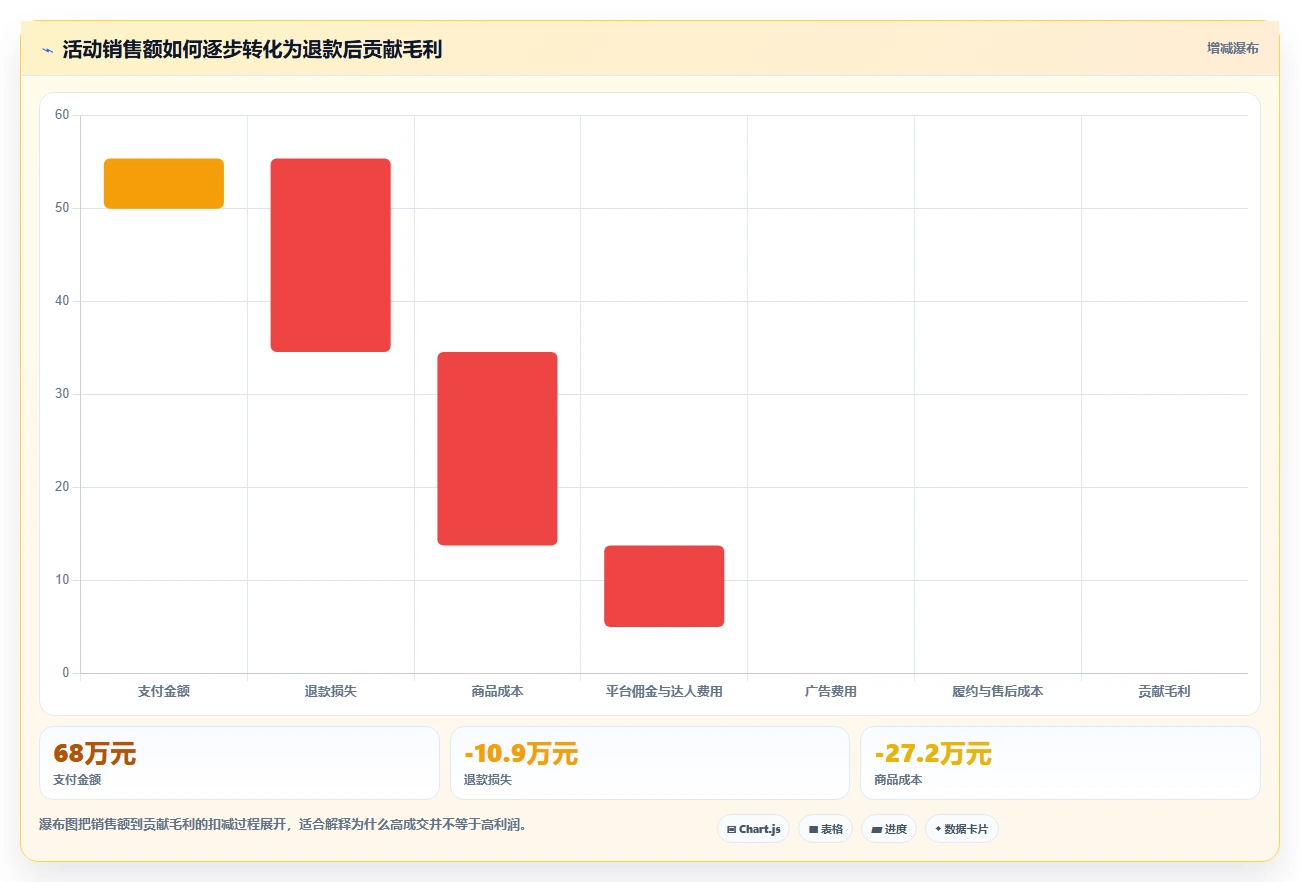Click the 广告费用 x-axis label

(x=831, y=691)
